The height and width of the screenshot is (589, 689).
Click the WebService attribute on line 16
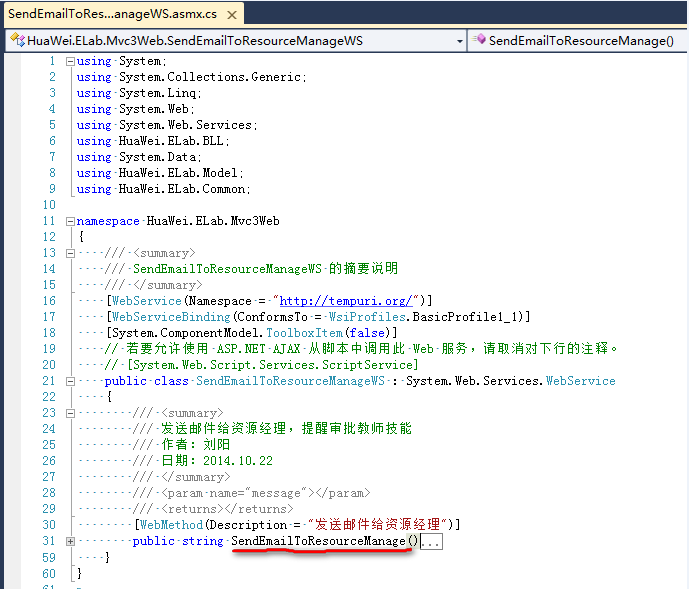147,301
